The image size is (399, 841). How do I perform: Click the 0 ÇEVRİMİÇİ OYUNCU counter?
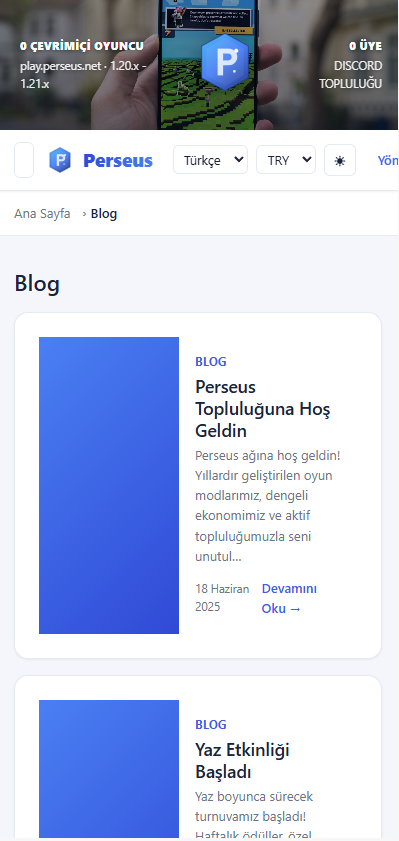point(82,46)
